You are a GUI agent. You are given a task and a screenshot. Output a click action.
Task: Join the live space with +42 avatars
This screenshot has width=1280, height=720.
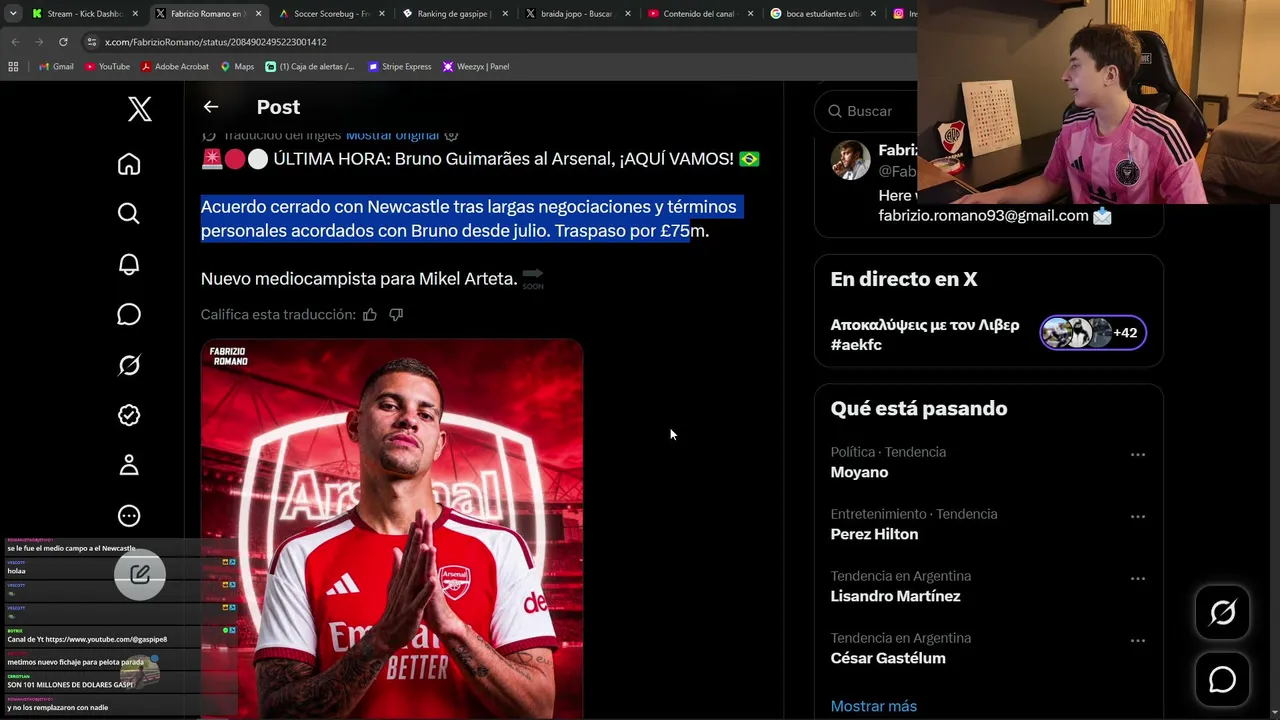(1093, 333)
